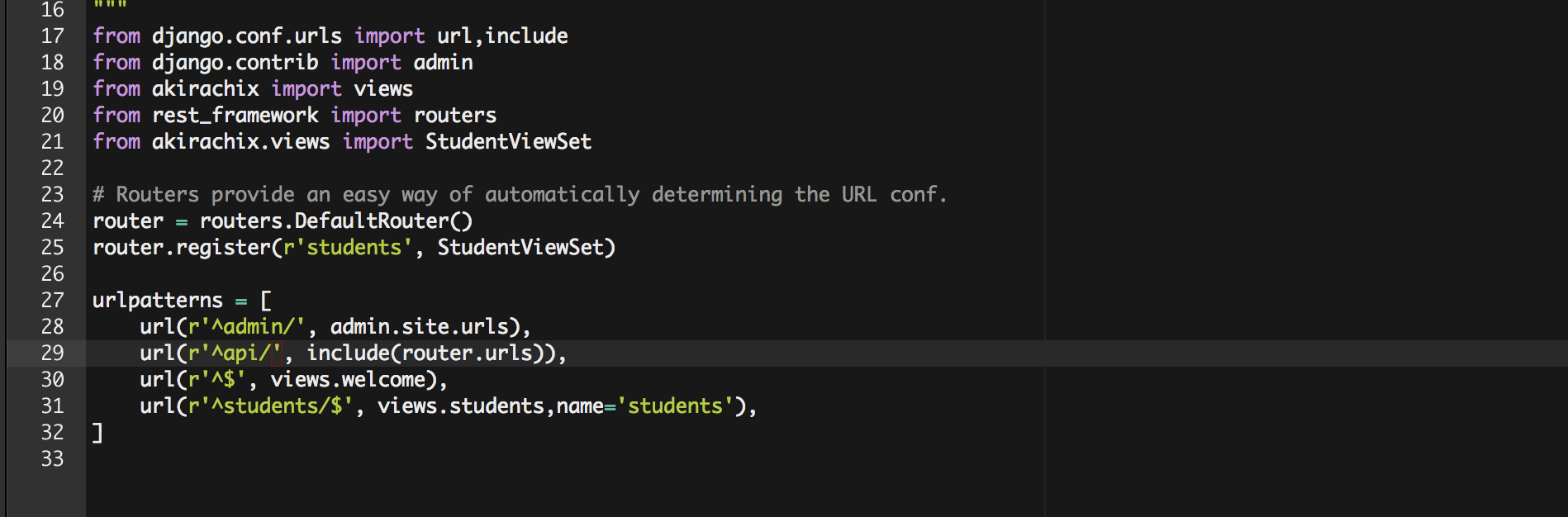Click 'django.contrib' in the import statement
1568x517 pixels.
point(235,63)
